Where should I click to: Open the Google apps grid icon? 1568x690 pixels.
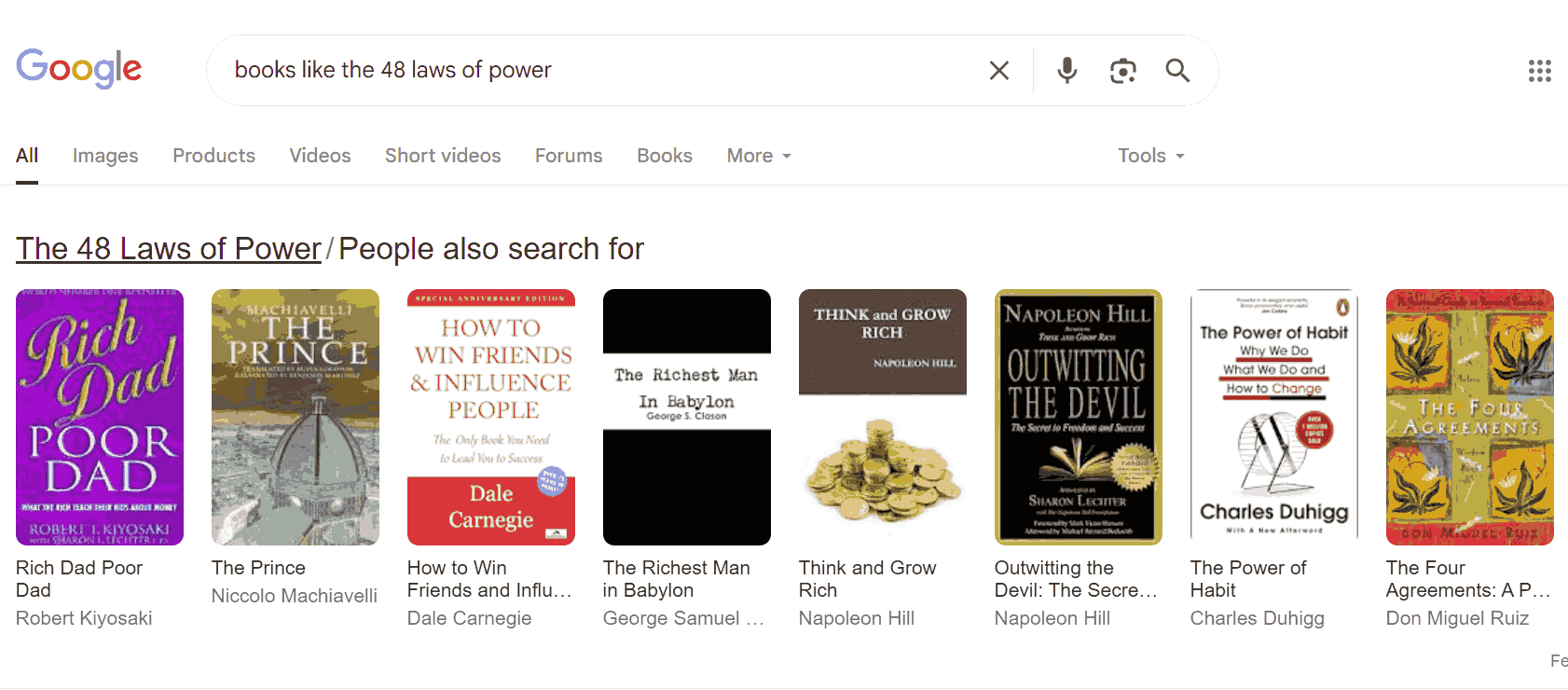click(x=1539, y=71)
